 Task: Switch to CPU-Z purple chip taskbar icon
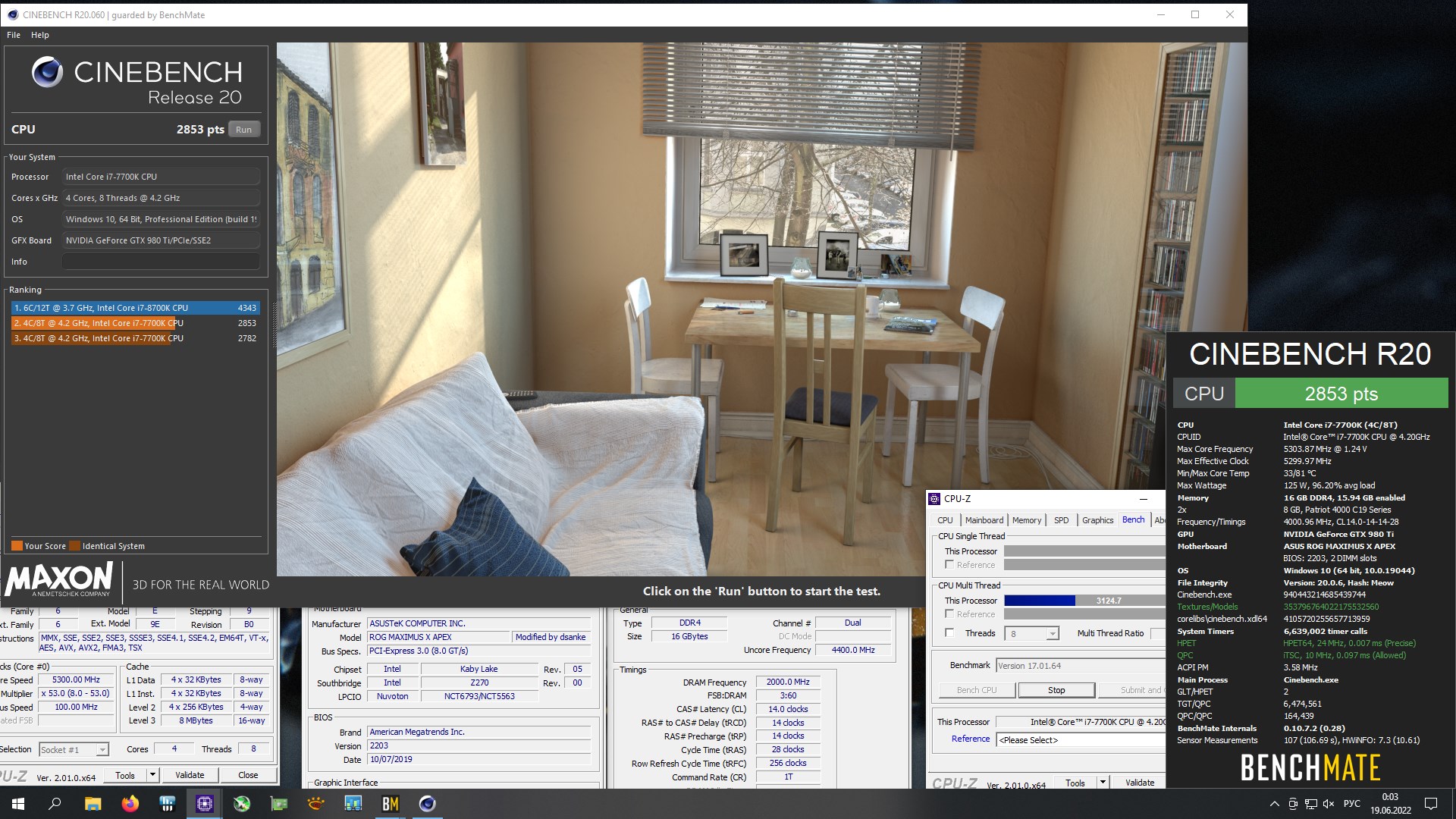click(205, 804)
